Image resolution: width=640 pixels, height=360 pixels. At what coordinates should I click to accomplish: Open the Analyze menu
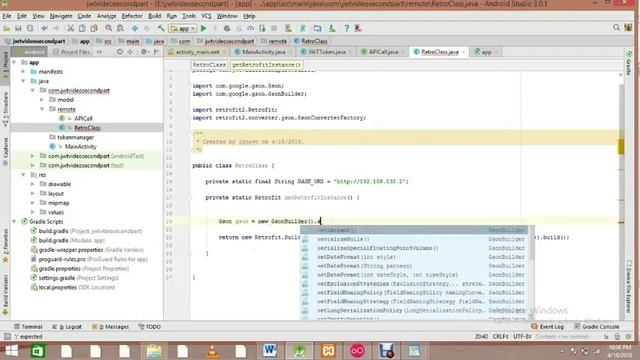click(106, 16)
